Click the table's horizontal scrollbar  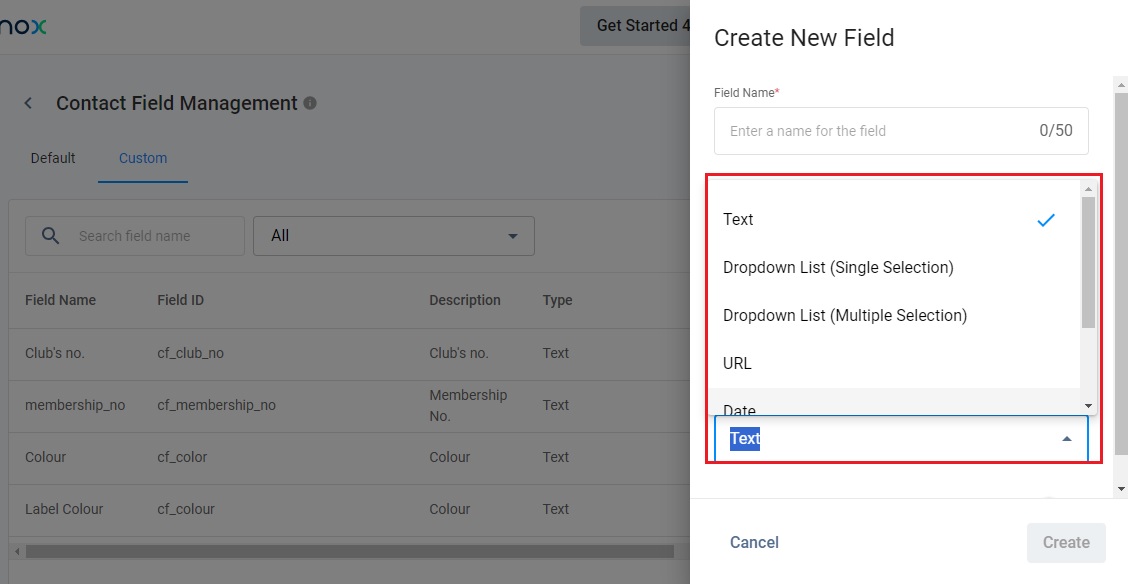click(x=350, y=552)
